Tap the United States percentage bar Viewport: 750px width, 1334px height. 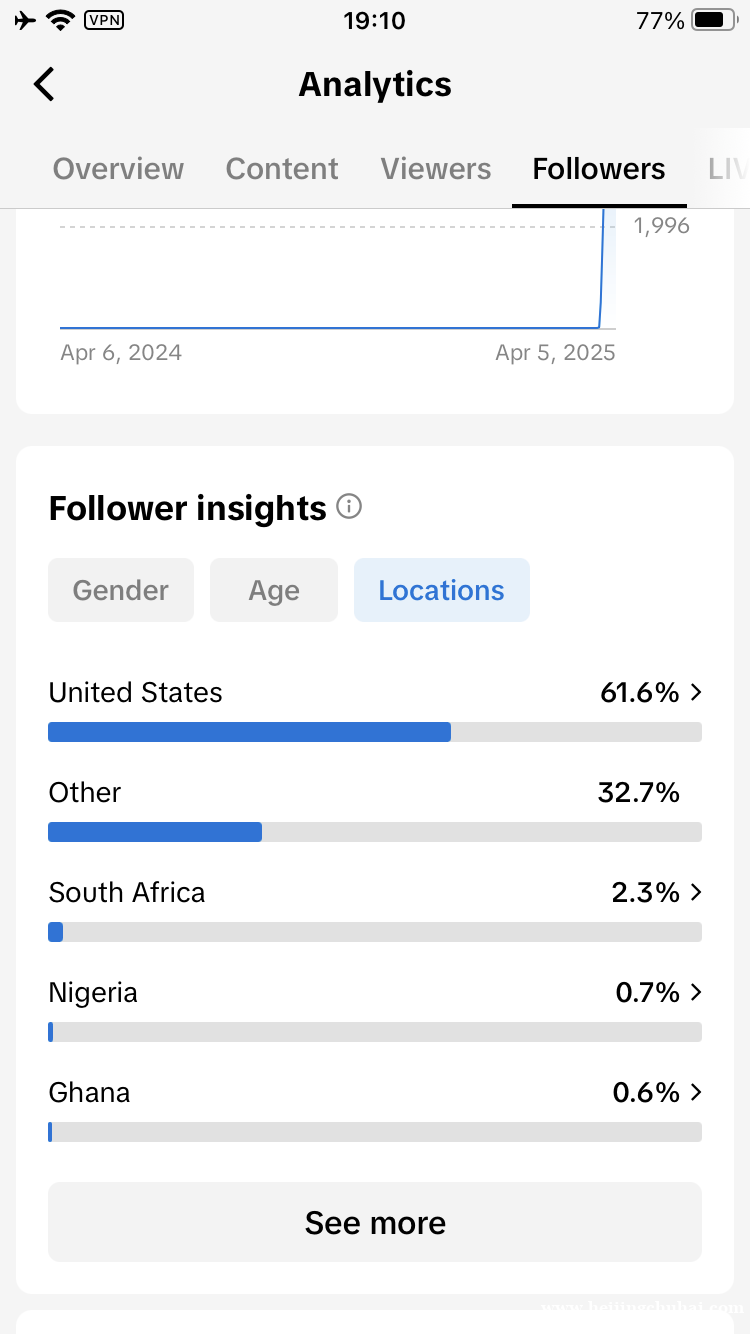(x=375, y=732)
